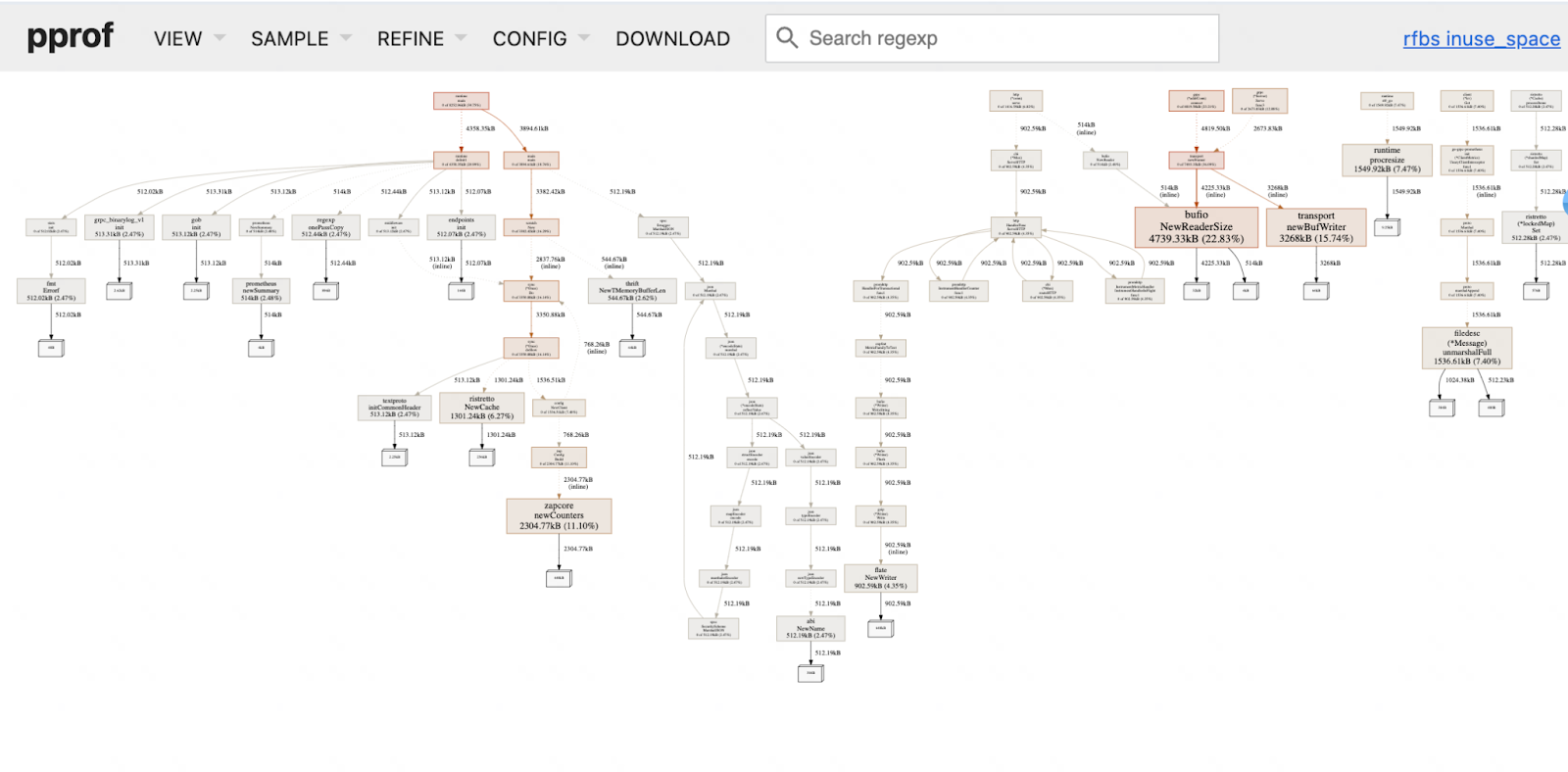The height and width of the screenshot is (772, 1568).
Task: Select the gob init node
Action: tap(196, 227)
